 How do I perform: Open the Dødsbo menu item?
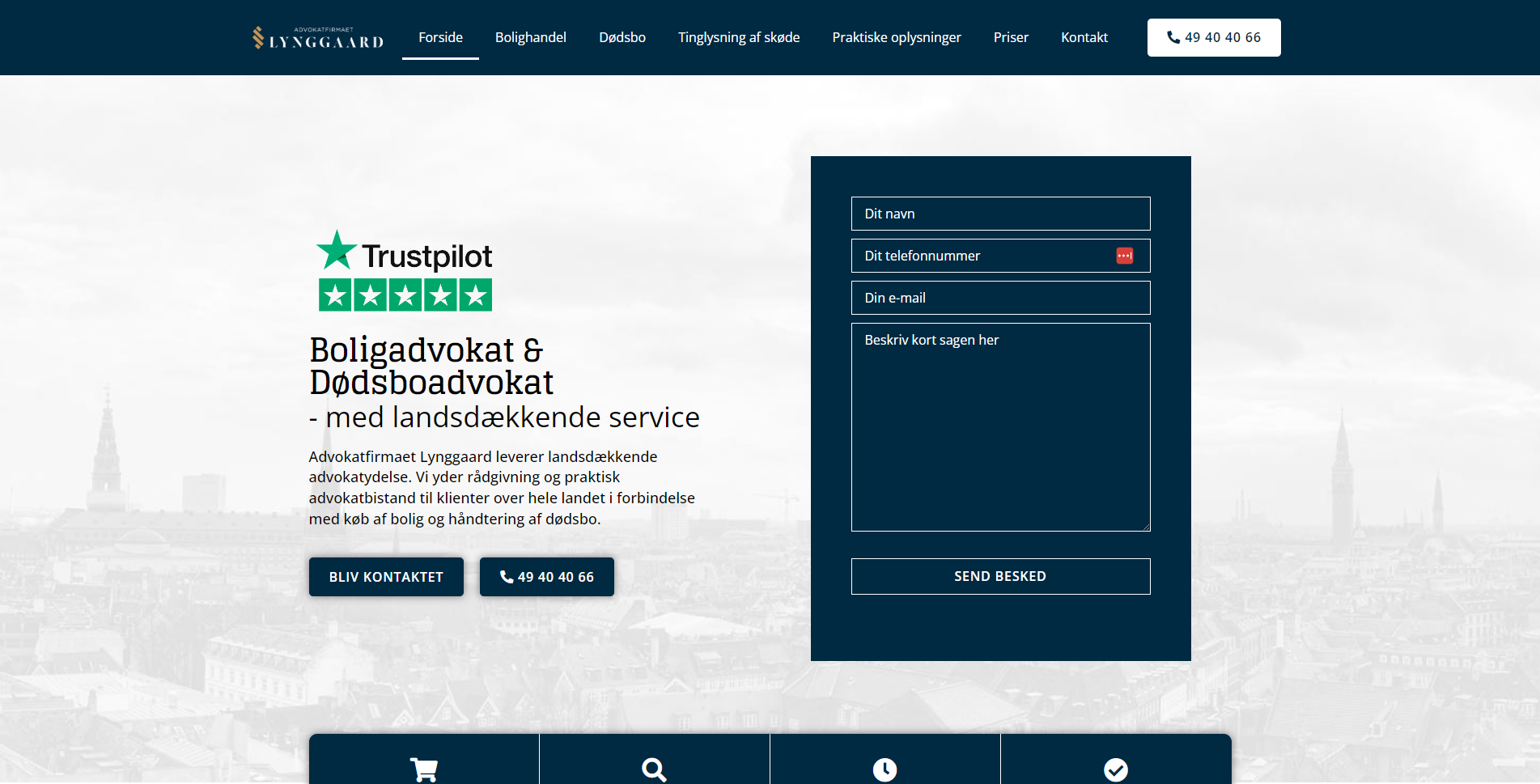622,37
